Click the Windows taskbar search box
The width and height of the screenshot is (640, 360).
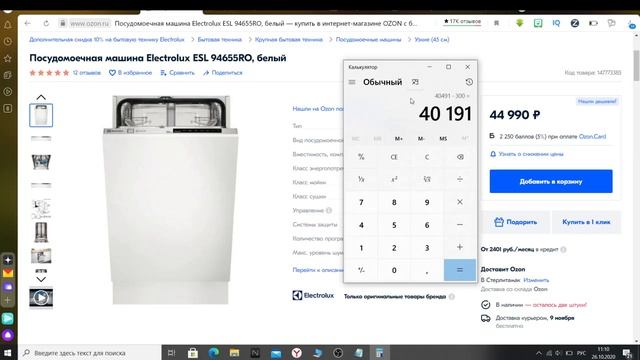tap(89, 353)
